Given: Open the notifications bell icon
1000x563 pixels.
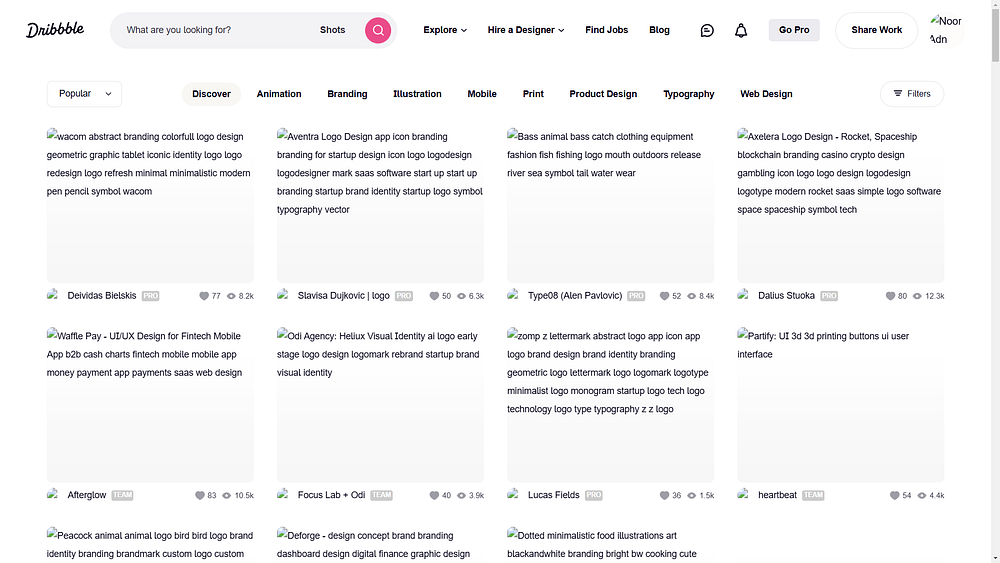Looking at the screenshot, I should (x=740, y=30).
